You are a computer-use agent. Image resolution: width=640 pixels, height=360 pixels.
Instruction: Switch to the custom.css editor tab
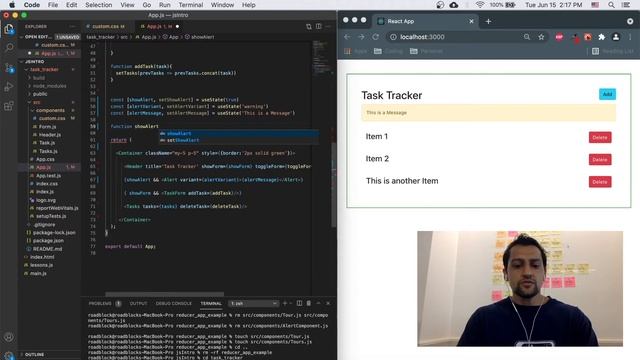point(108,27)
